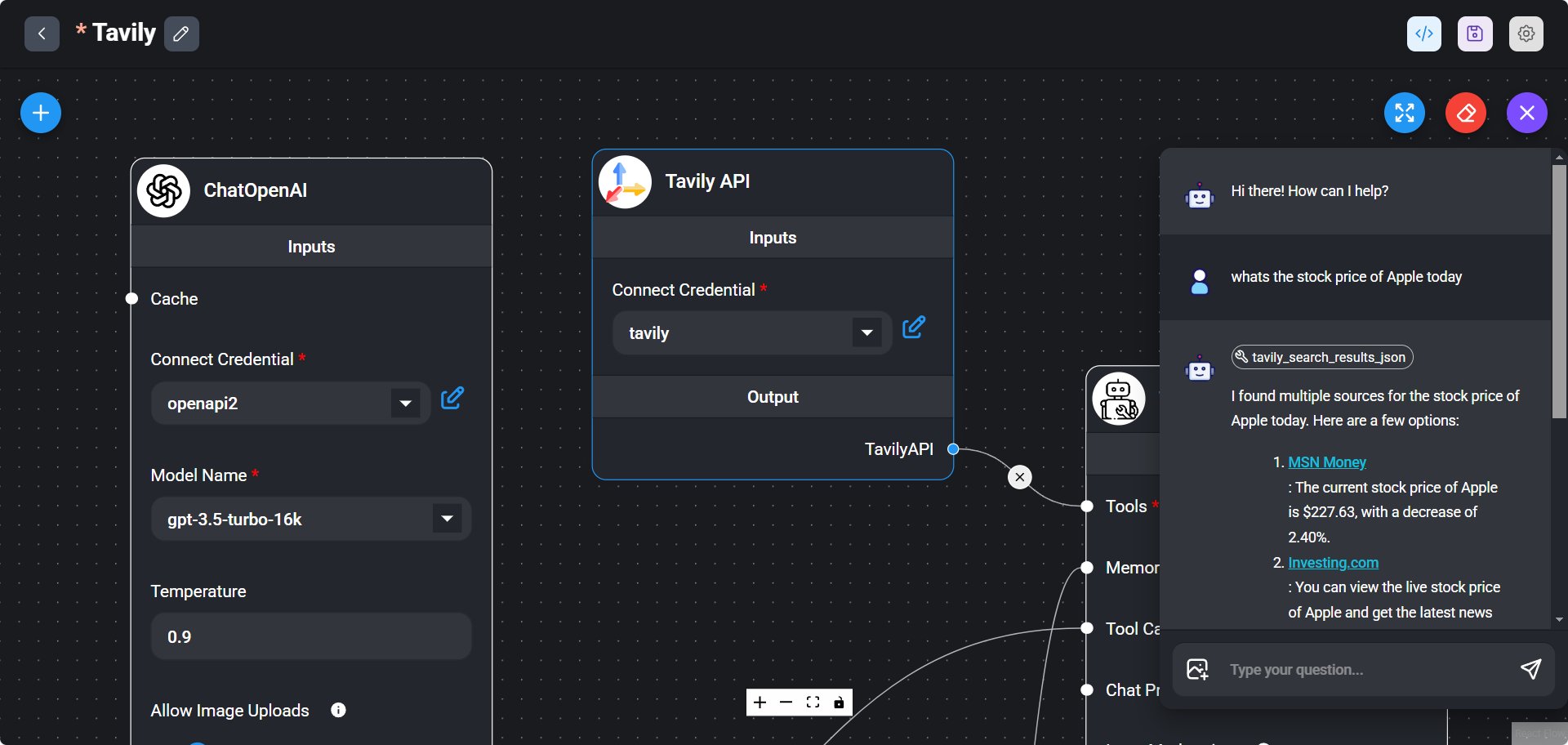1568x745 pixels.
Task: Open the tavily credential dropdown
Action: click(x=866, y=332)
